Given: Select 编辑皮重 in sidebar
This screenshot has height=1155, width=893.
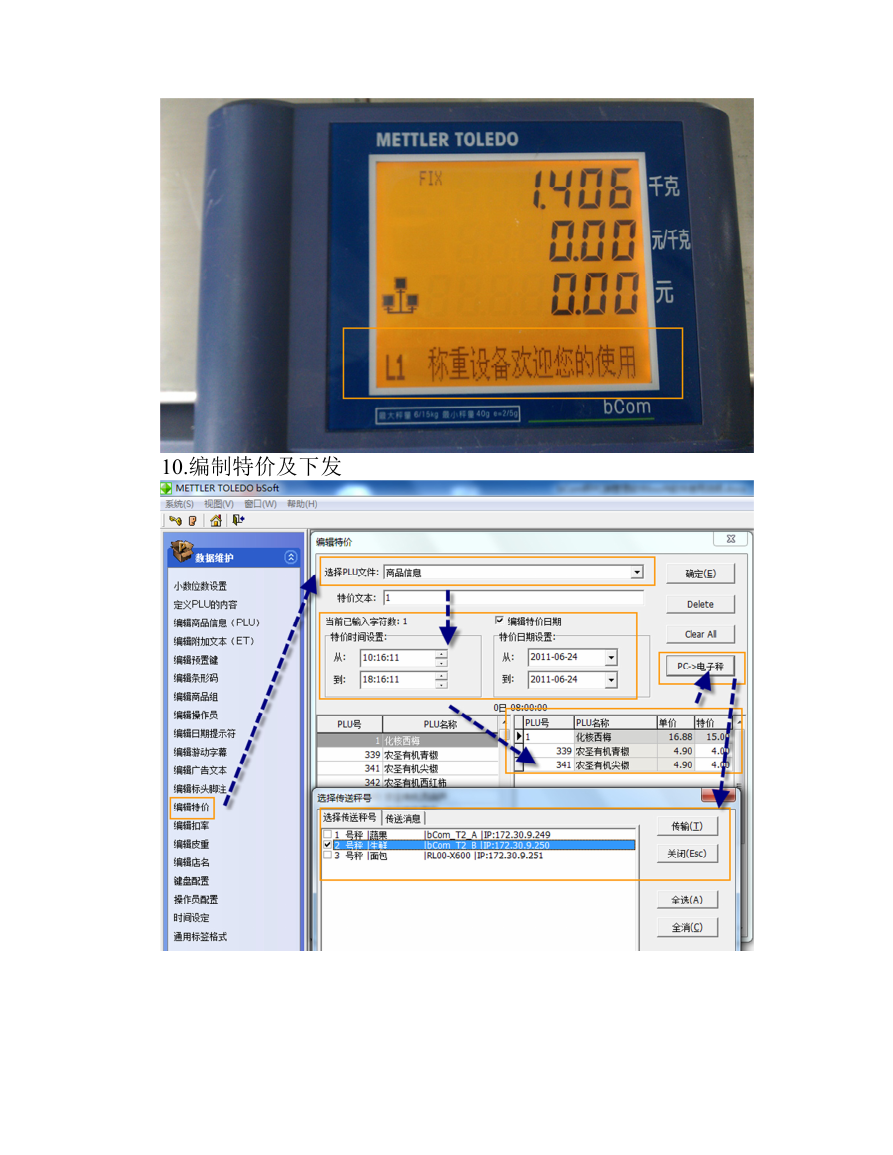Looking at the screenshot, I should tap(191, 844).
